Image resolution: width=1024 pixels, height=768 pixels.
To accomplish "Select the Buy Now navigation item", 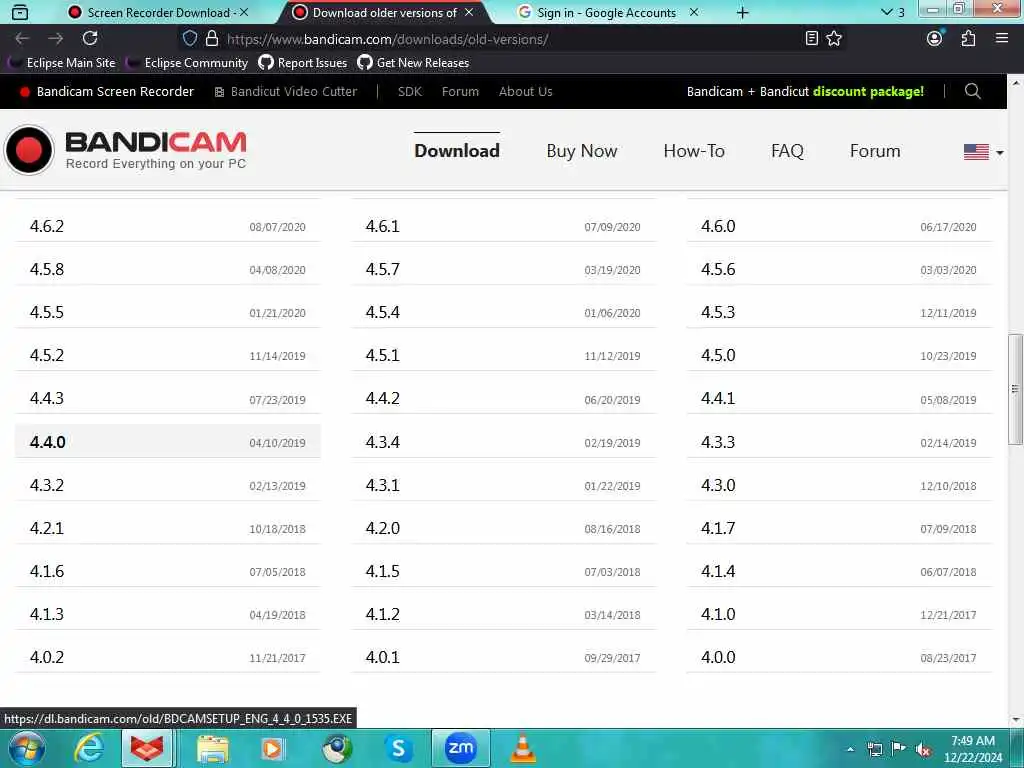I will point(582,151).
